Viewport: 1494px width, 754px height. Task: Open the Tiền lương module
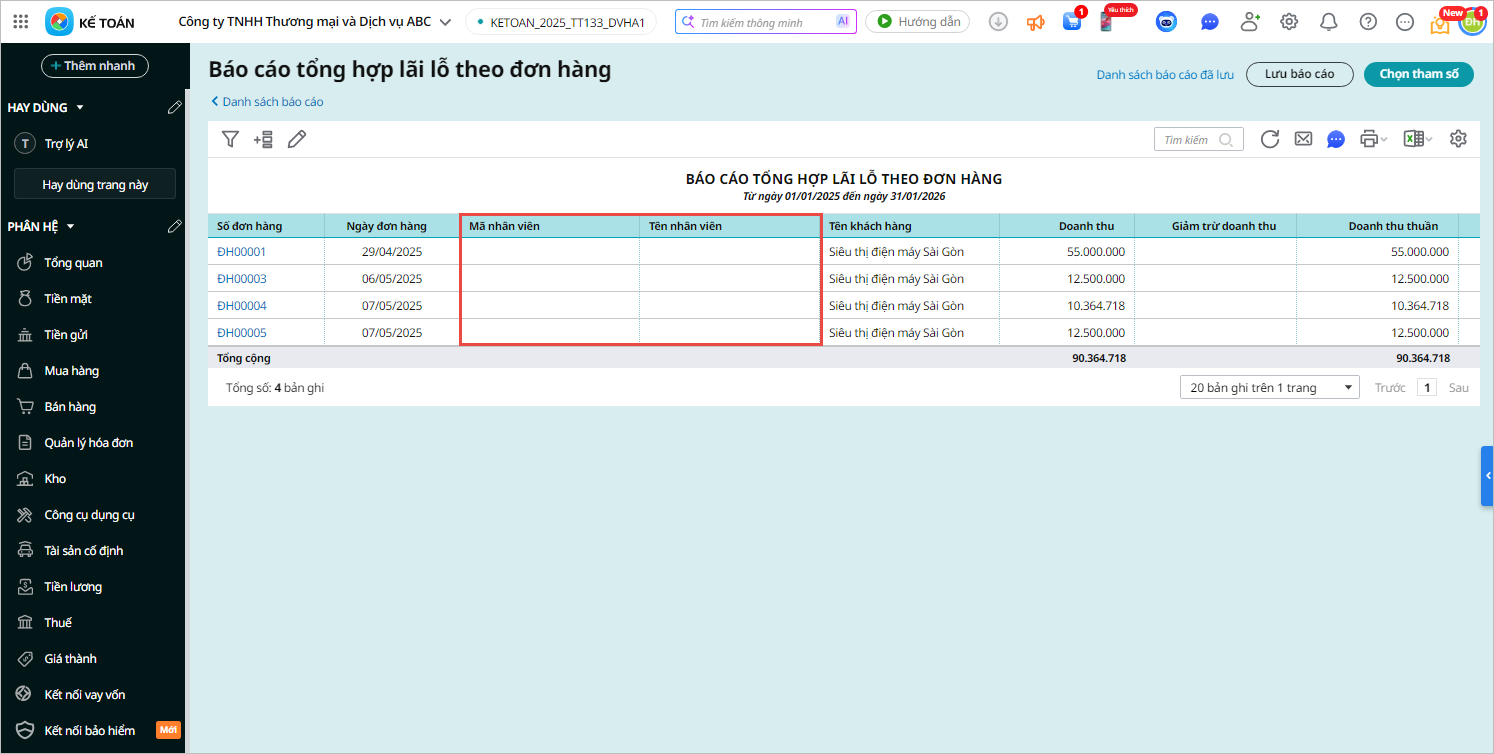72,587
